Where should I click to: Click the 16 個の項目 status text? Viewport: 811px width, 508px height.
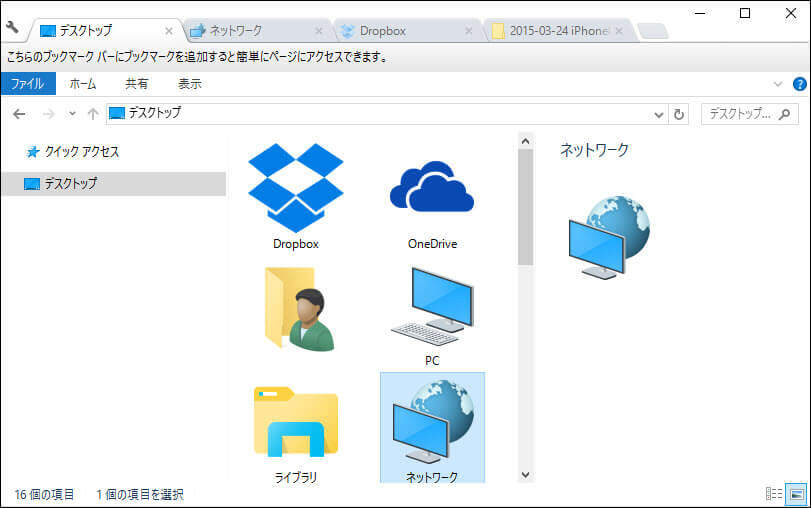pyautogui.click(x=44, y=495)
